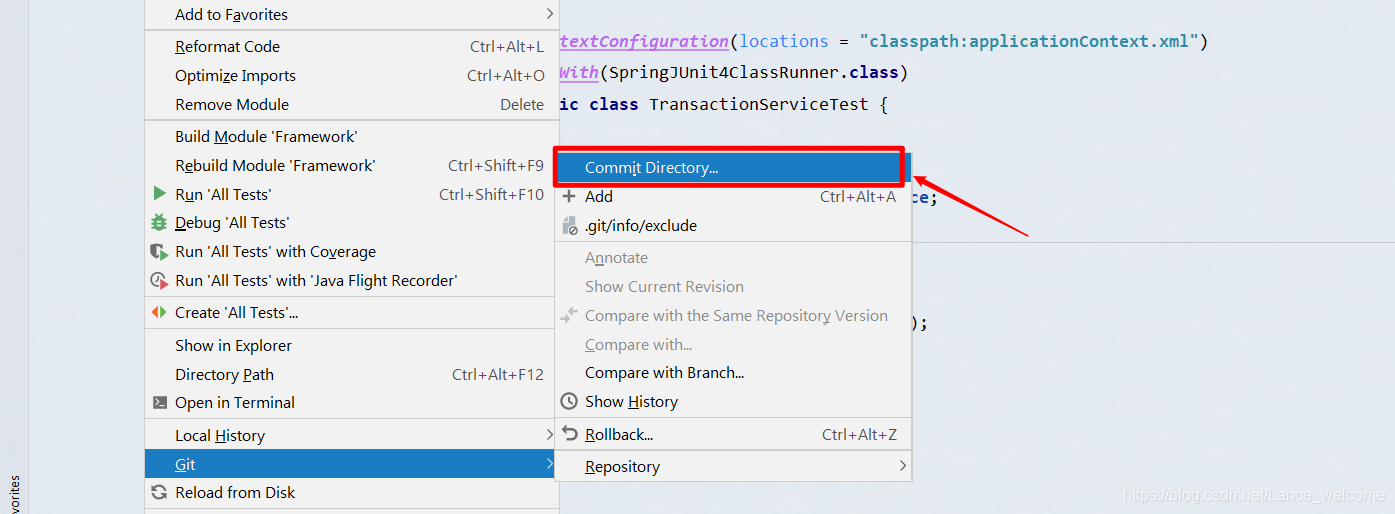This screenshot has height=514, width=1395.
Task: Click the 'locations' attribute in editor
Action: click(784, 42)
